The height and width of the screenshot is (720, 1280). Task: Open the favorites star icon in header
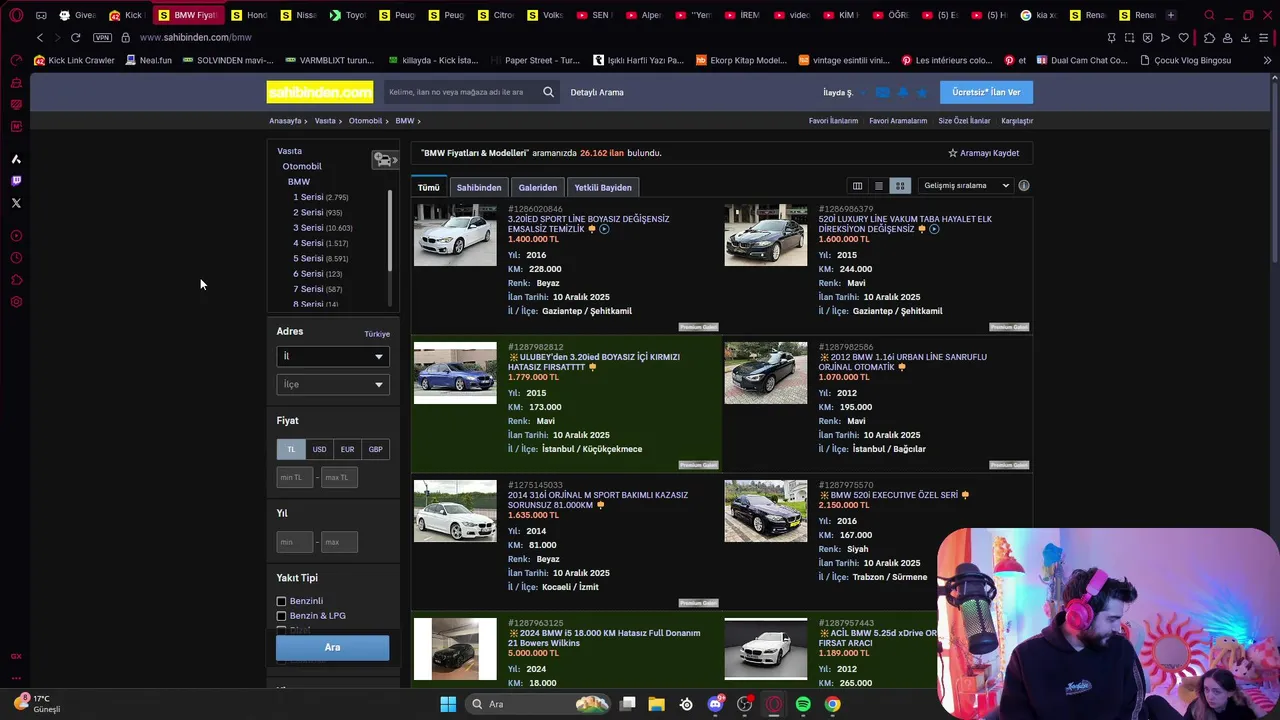pyautogui.click(x=922, y=92)
